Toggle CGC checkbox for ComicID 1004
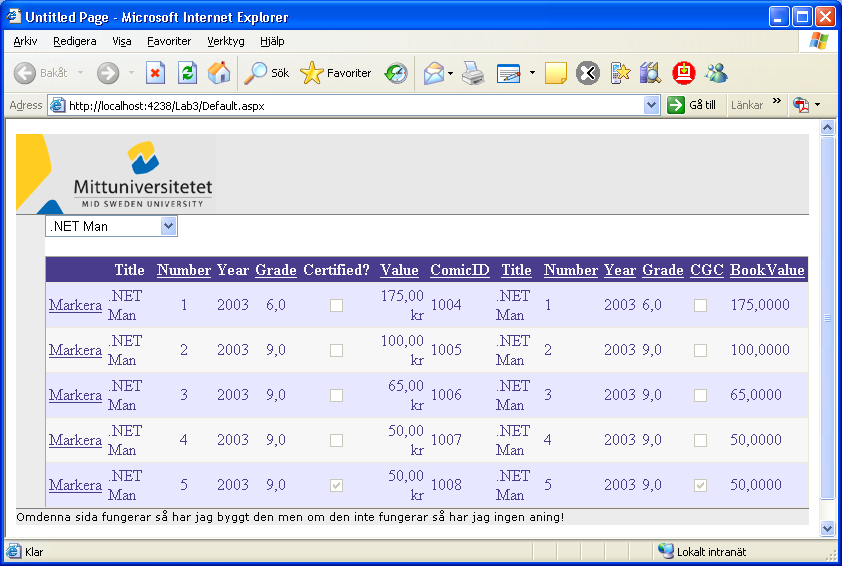Screen dimensions: 842x566 pos(700,306)
